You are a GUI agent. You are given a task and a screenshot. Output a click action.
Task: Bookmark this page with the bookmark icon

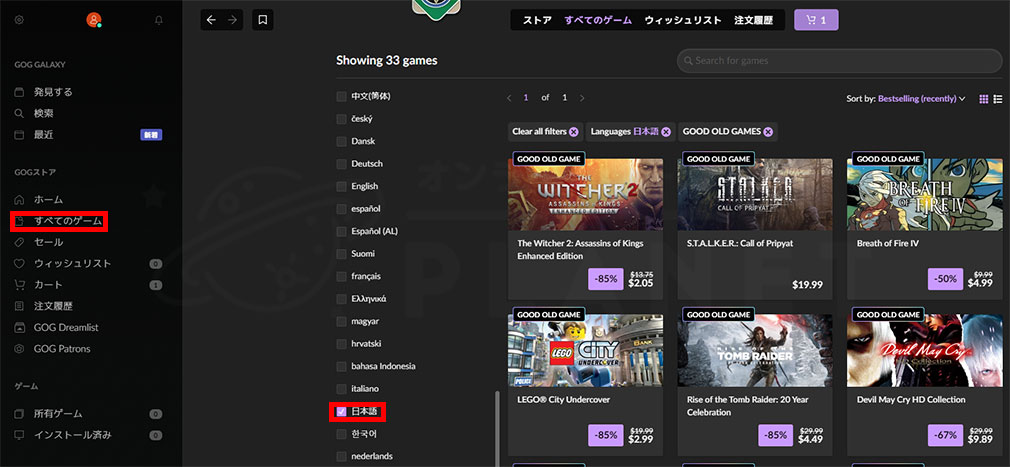click(x=263, y=20)
